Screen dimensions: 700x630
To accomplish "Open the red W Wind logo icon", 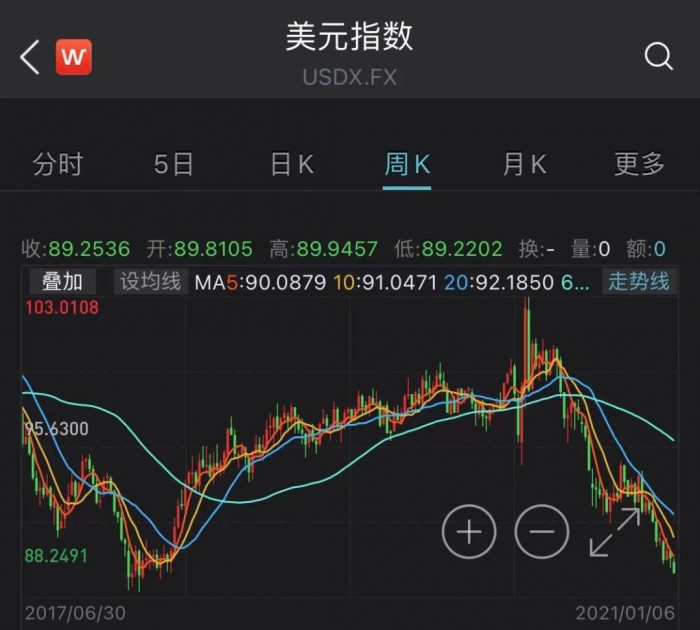I will [x=74, y=57].
